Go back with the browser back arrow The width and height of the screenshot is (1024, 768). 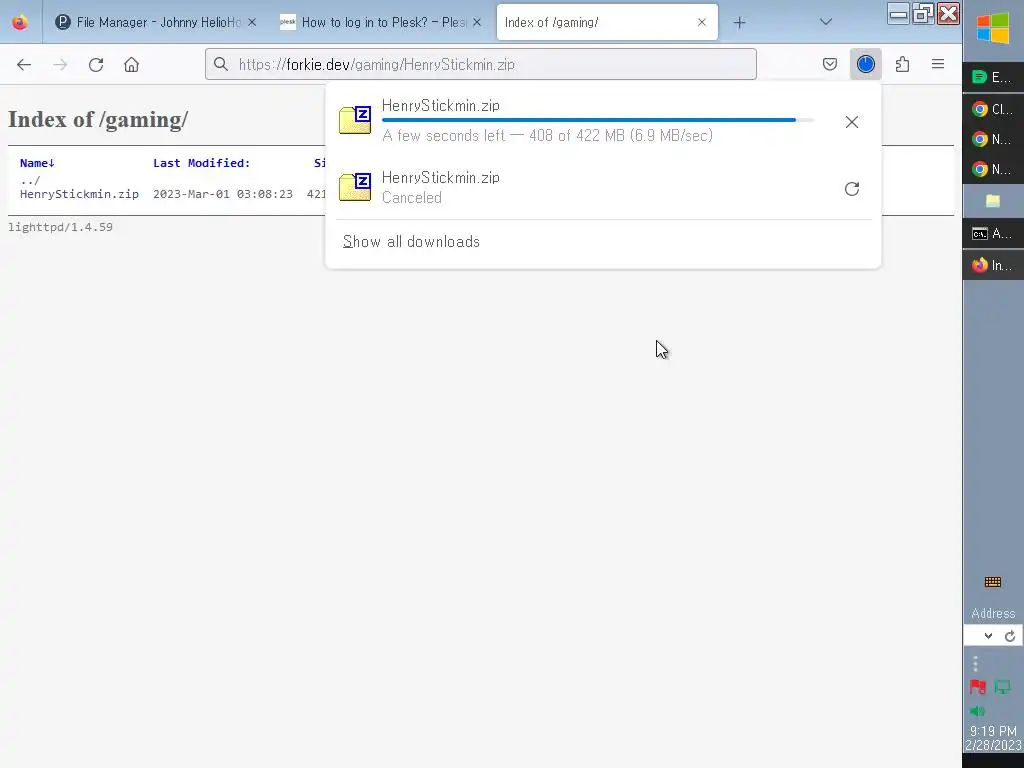[x=24, y=65]
